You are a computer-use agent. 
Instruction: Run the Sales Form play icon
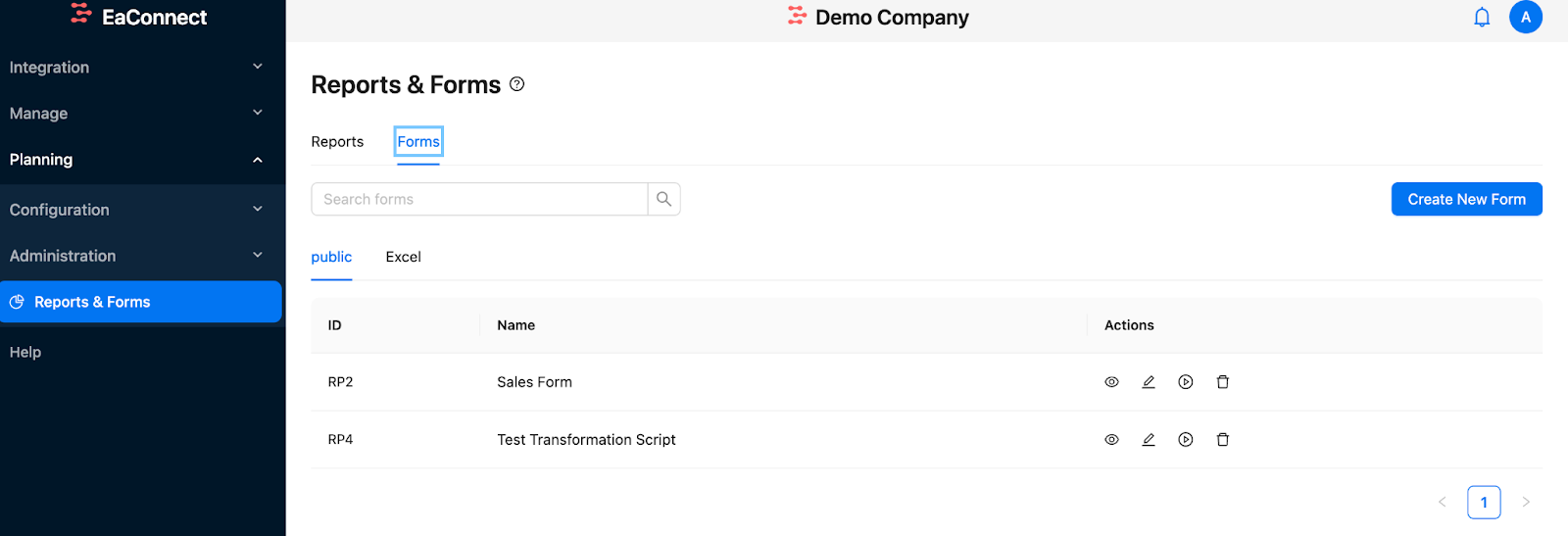(x=1186, y=382)
